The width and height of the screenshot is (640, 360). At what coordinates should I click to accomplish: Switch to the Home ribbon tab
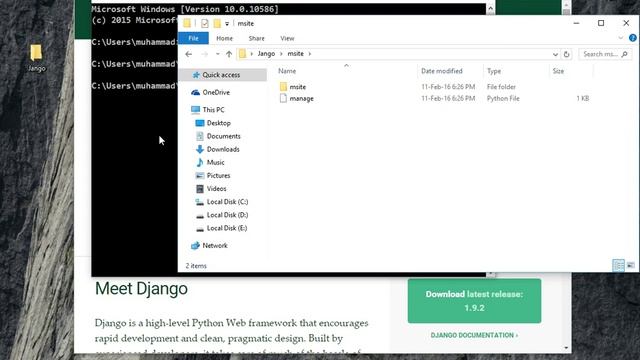coord(224,38)
